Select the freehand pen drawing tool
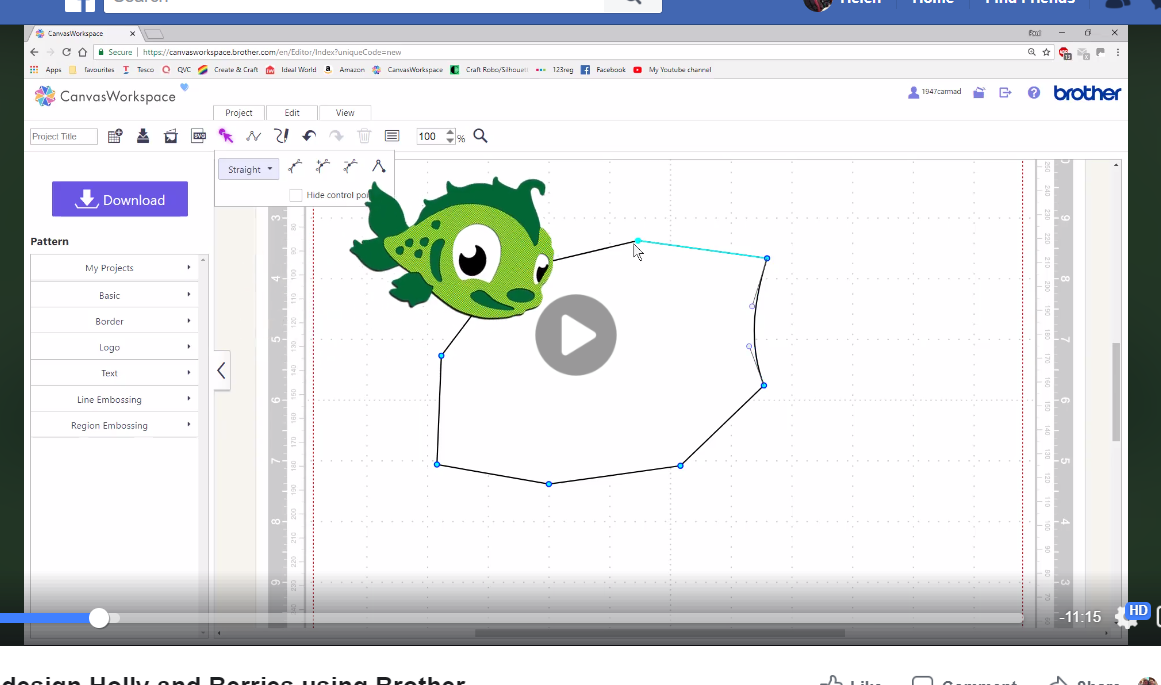 (281, 136)
